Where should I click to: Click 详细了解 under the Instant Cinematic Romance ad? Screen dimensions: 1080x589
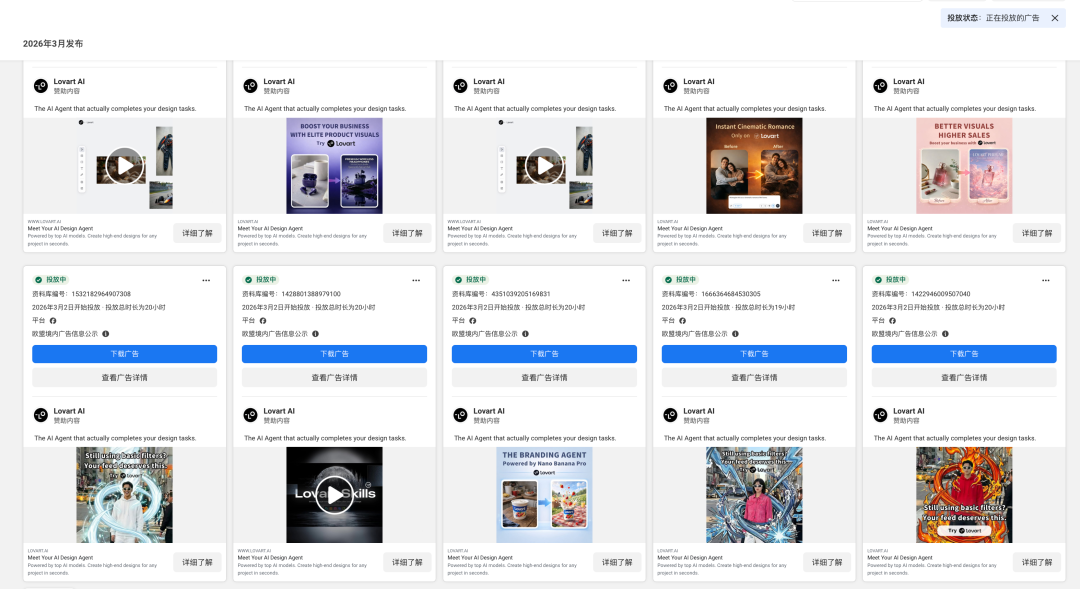pyautogui.click(x=827, y=233)
